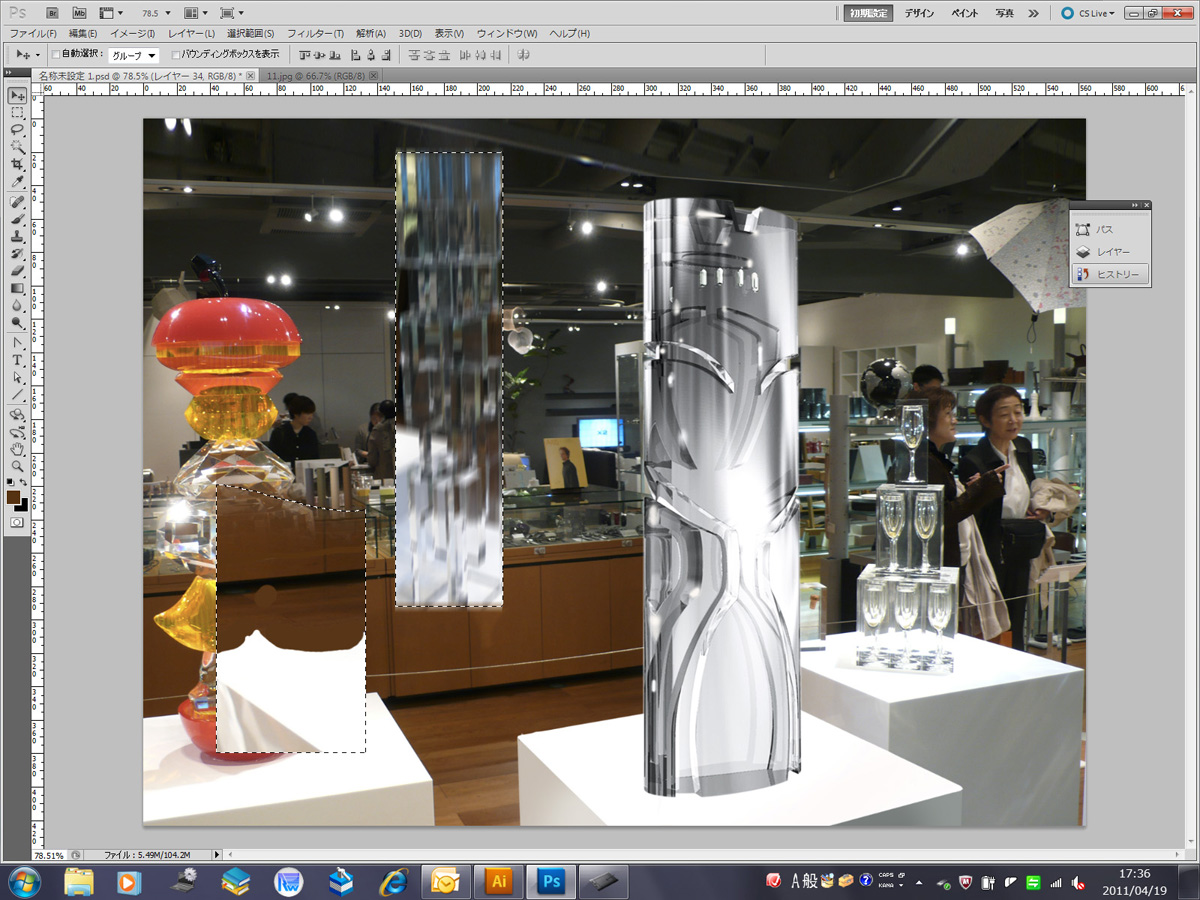Open Adobe Illustrator from the taskbar
This screenshot has width=1200, height=900.
pyautogui.click(x=497, y=881)
